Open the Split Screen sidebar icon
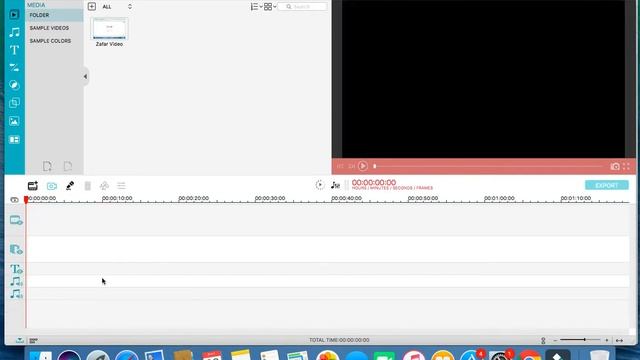Image resolution: width=640 pixels, height=360 pixels. (x=14, y=140)
